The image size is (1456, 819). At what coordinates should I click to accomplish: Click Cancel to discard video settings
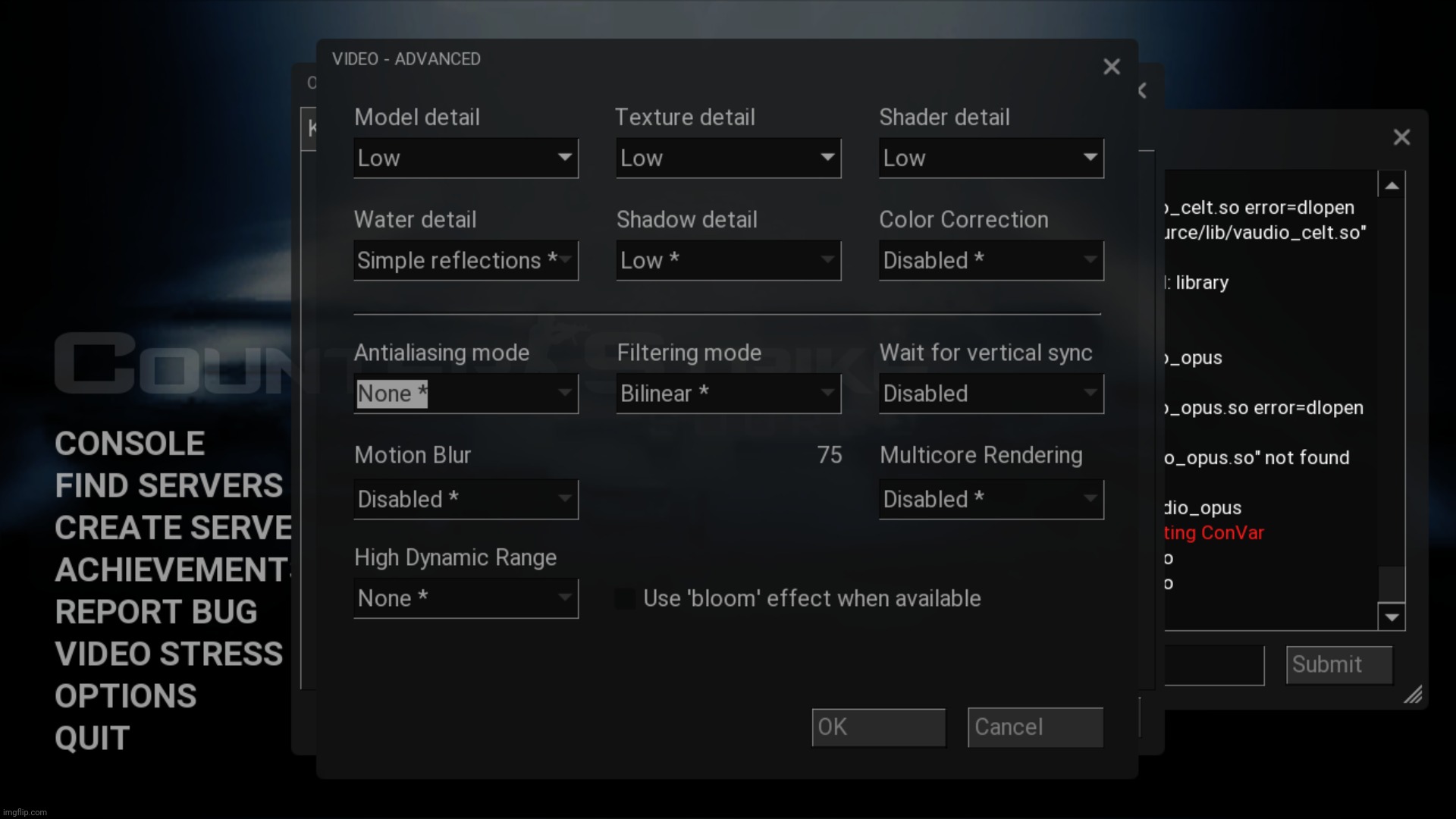pos(1034,726)
